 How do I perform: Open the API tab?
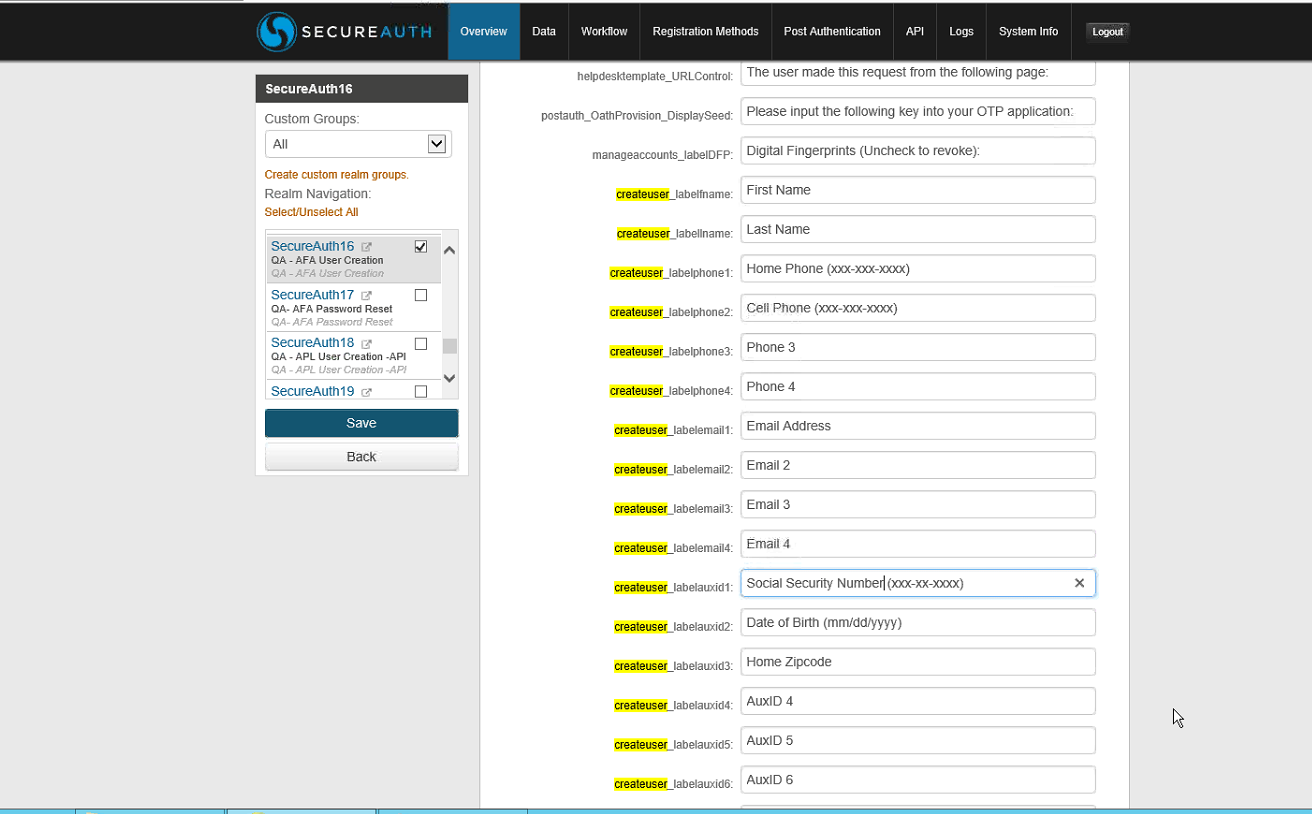coord(915,31)
